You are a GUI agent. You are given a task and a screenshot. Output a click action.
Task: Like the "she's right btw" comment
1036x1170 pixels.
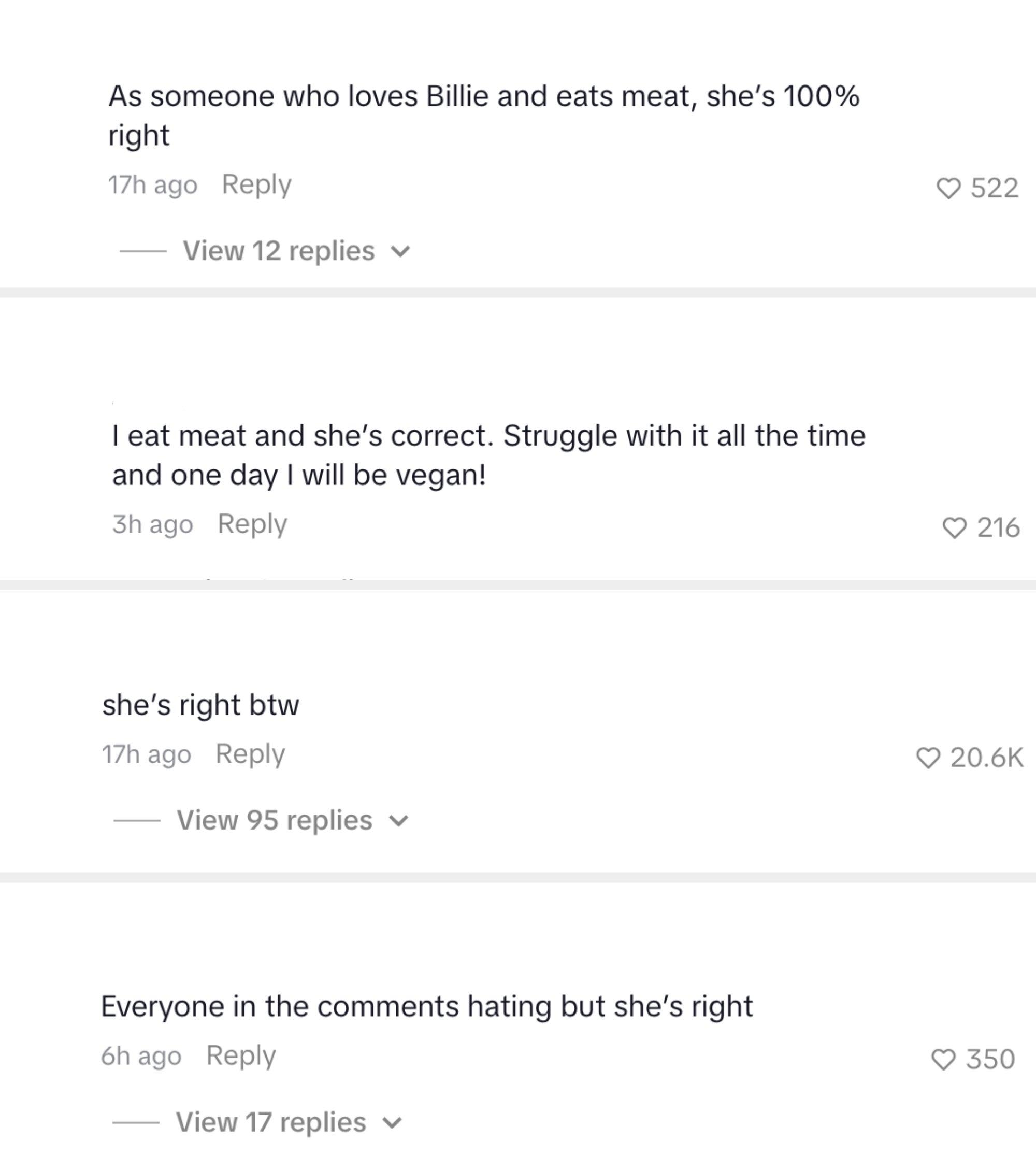click(x=928, y=758)
